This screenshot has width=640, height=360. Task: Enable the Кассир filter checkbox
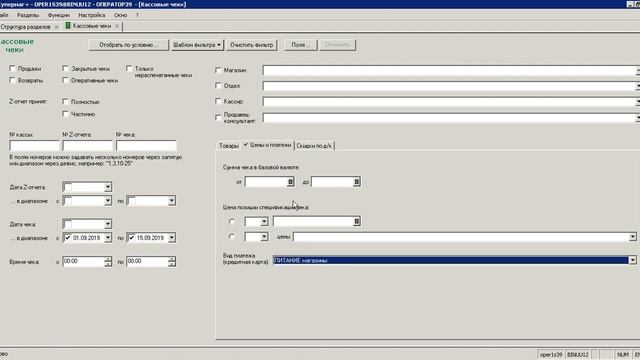218,101
